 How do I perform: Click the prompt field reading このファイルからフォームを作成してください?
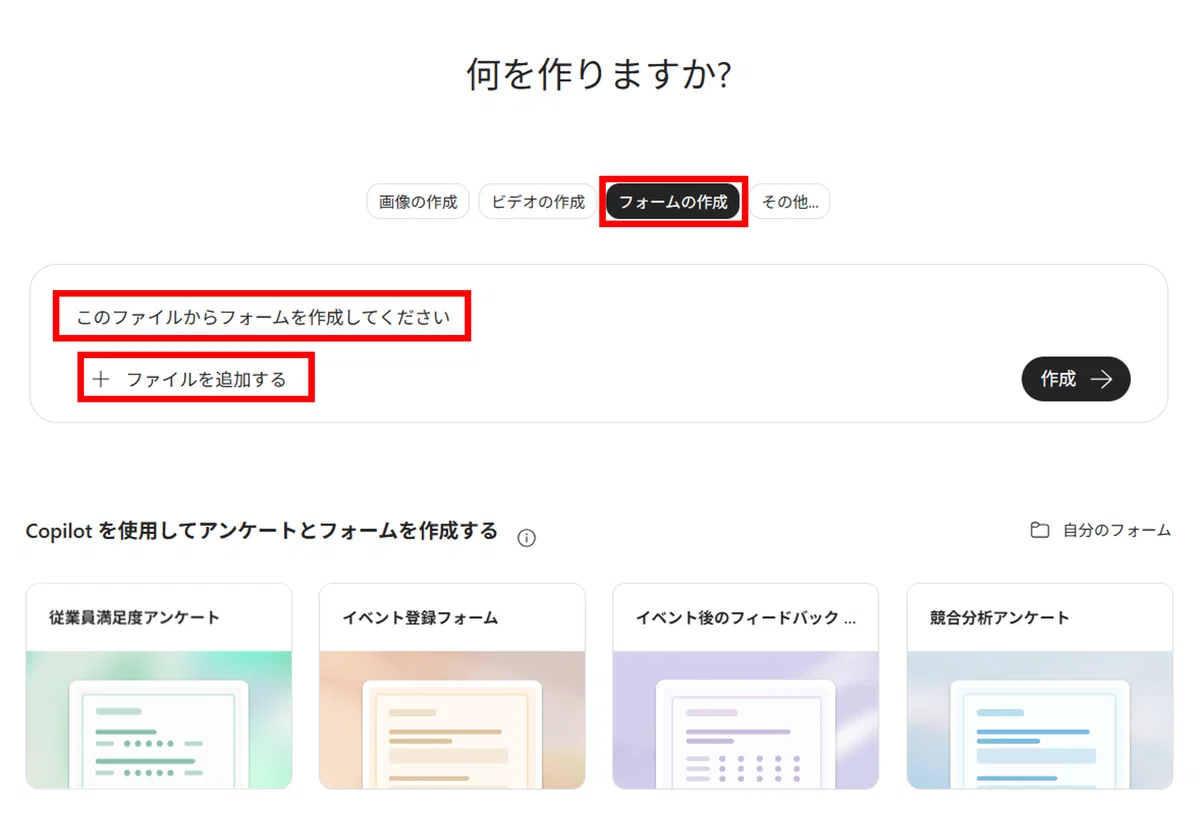(x=264, y=318)
